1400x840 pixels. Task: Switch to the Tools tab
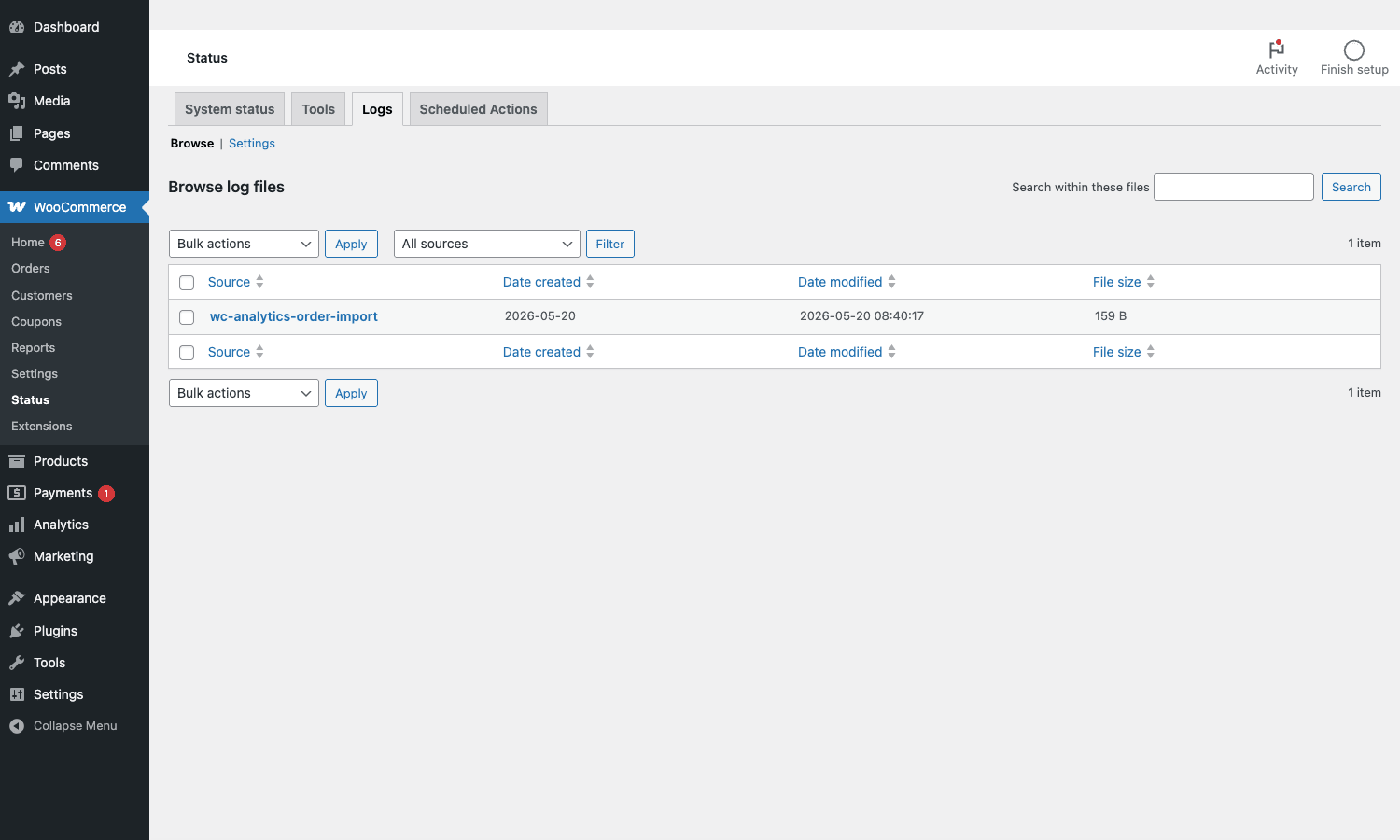[x=318, y=109]
